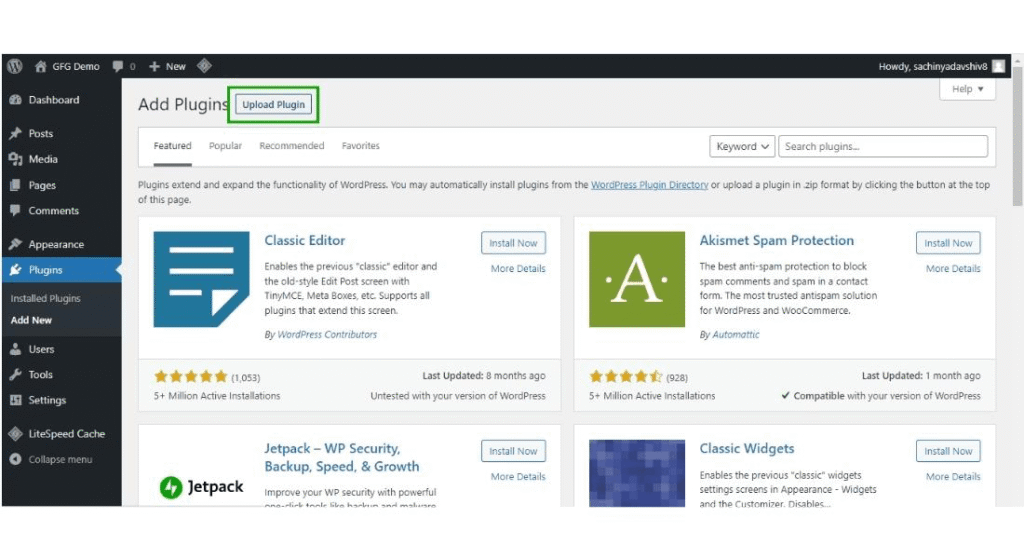Click the Media icon in sidebar
This screenshot has width=1024, height=559.
pos(16,159)
